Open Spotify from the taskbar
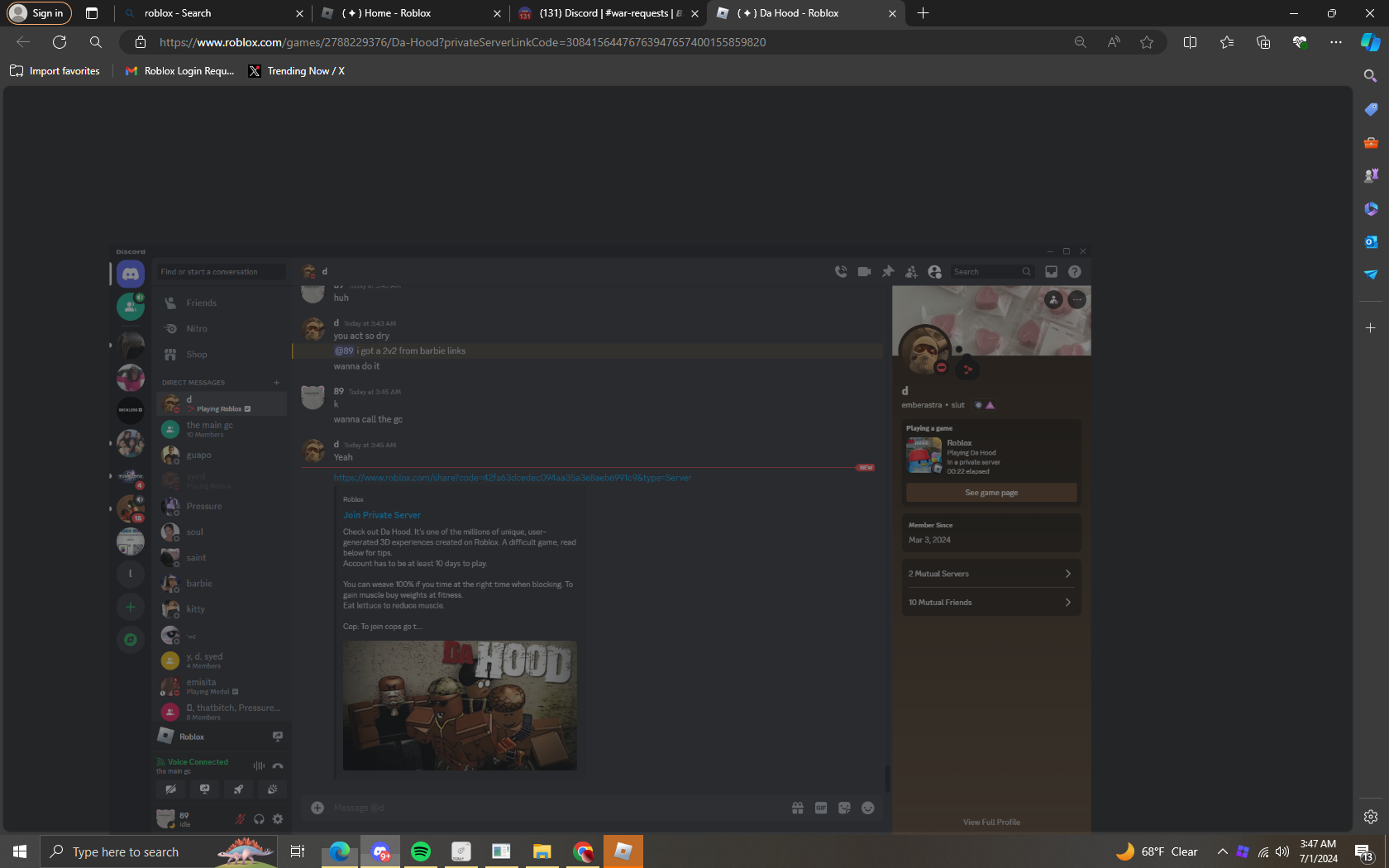This screenshot has width=1389, height=868. pos(421,851)
